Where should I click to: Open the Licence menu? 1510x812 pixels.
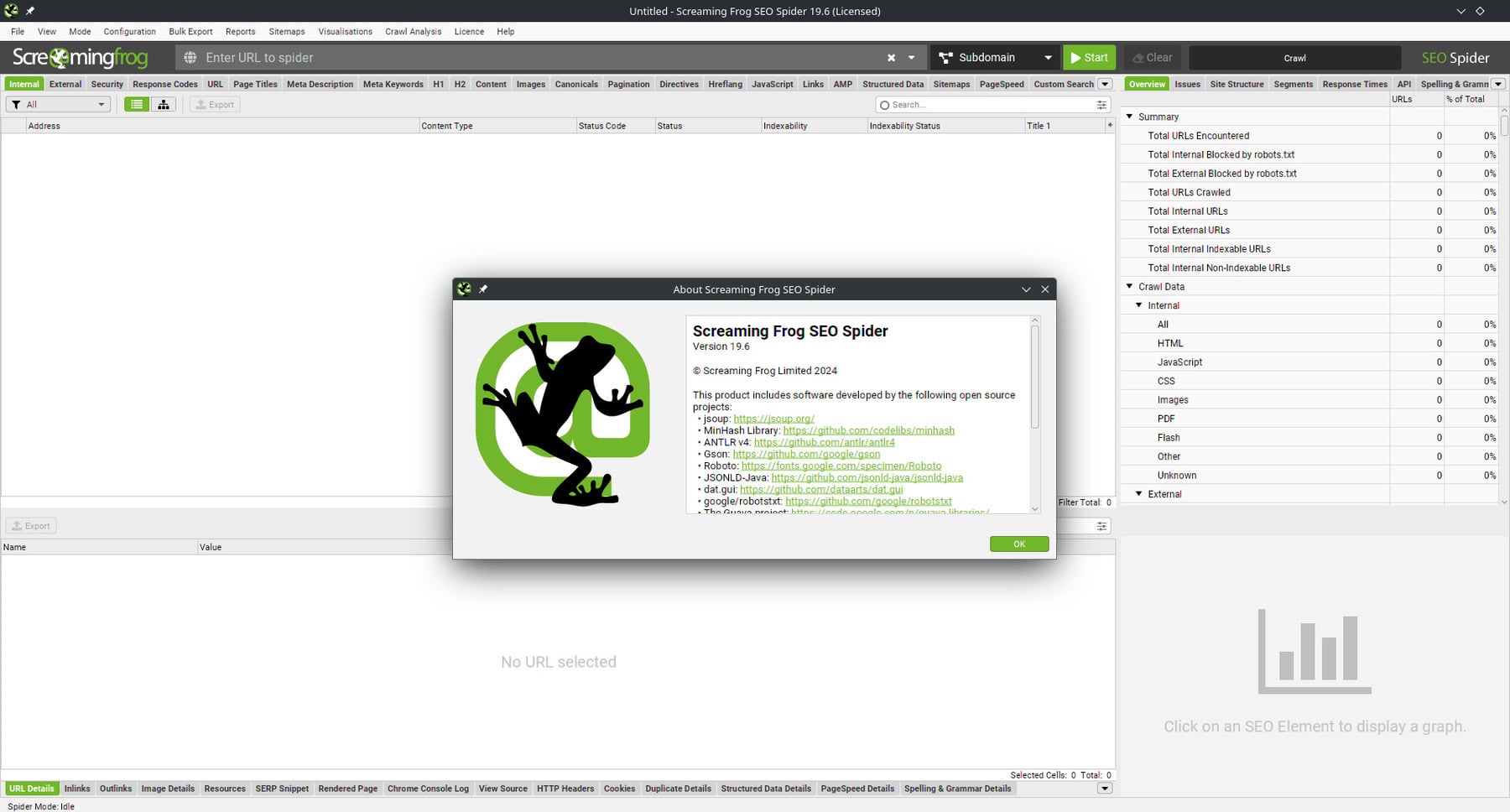(x=469, y=32)
